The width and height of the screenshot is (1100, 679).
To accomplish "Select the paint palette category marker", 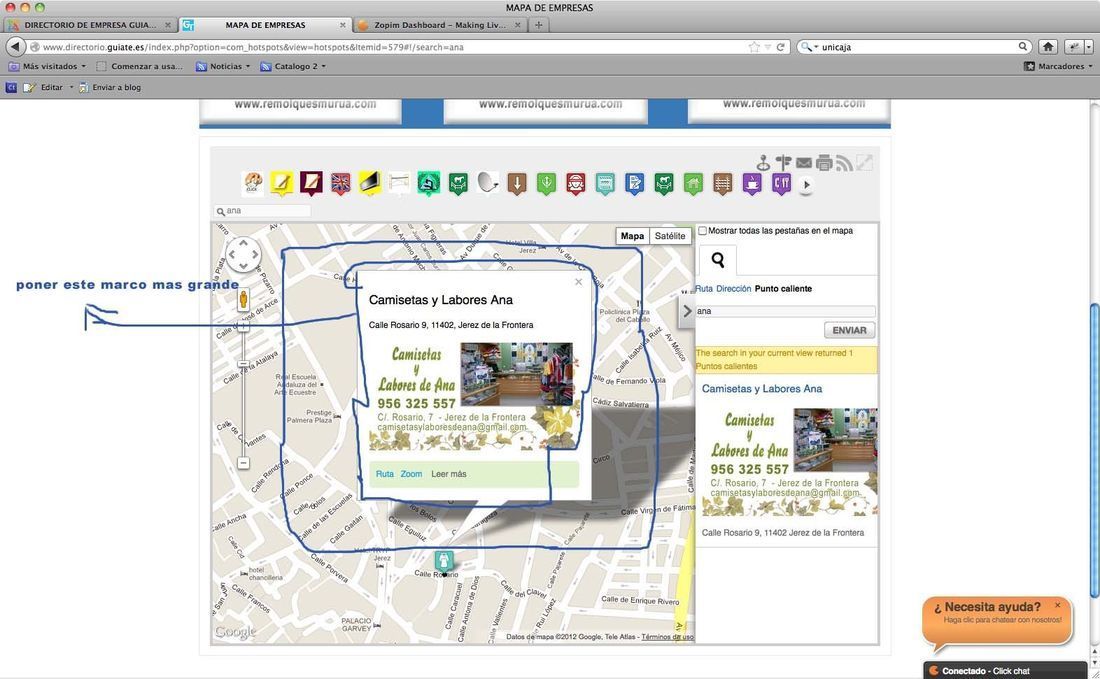I will coord(253,183).
